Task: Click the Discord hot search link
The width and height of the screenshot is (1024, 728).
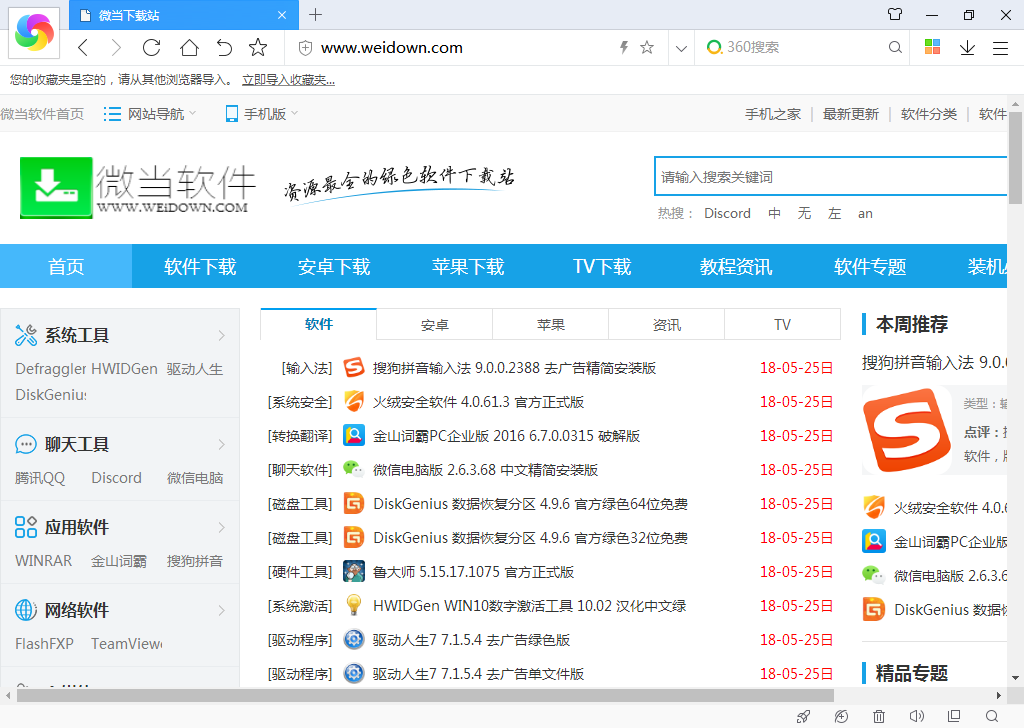Action: coord(727,214)
